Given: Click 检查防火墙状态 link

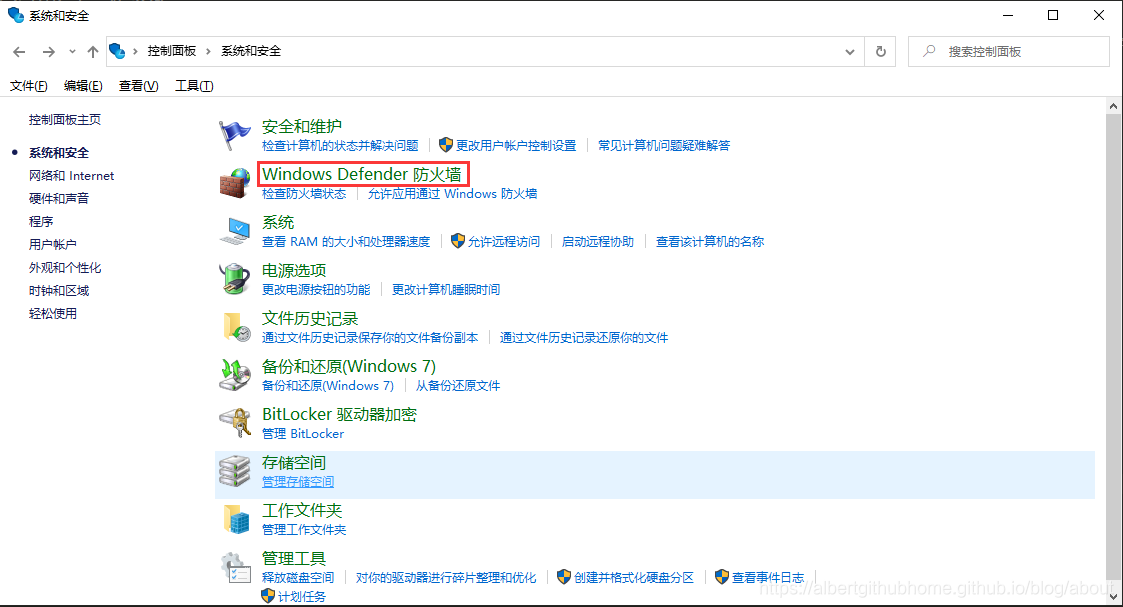Looking at the screenshot, I should click(x=304, y=193).
